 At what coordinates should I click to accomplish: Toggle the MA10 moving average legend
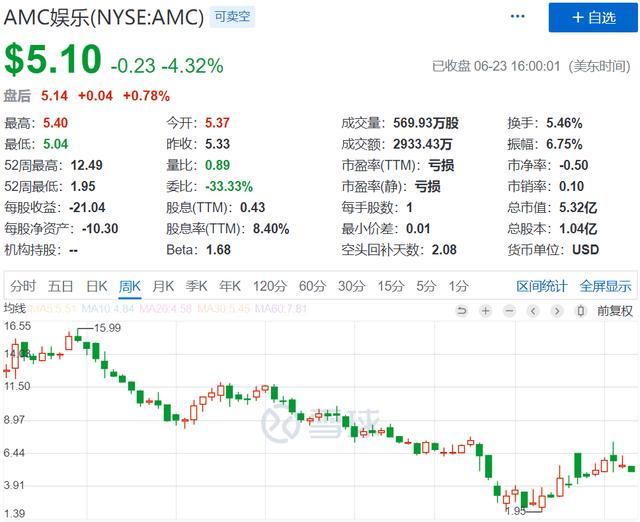(x=108, y=308)
